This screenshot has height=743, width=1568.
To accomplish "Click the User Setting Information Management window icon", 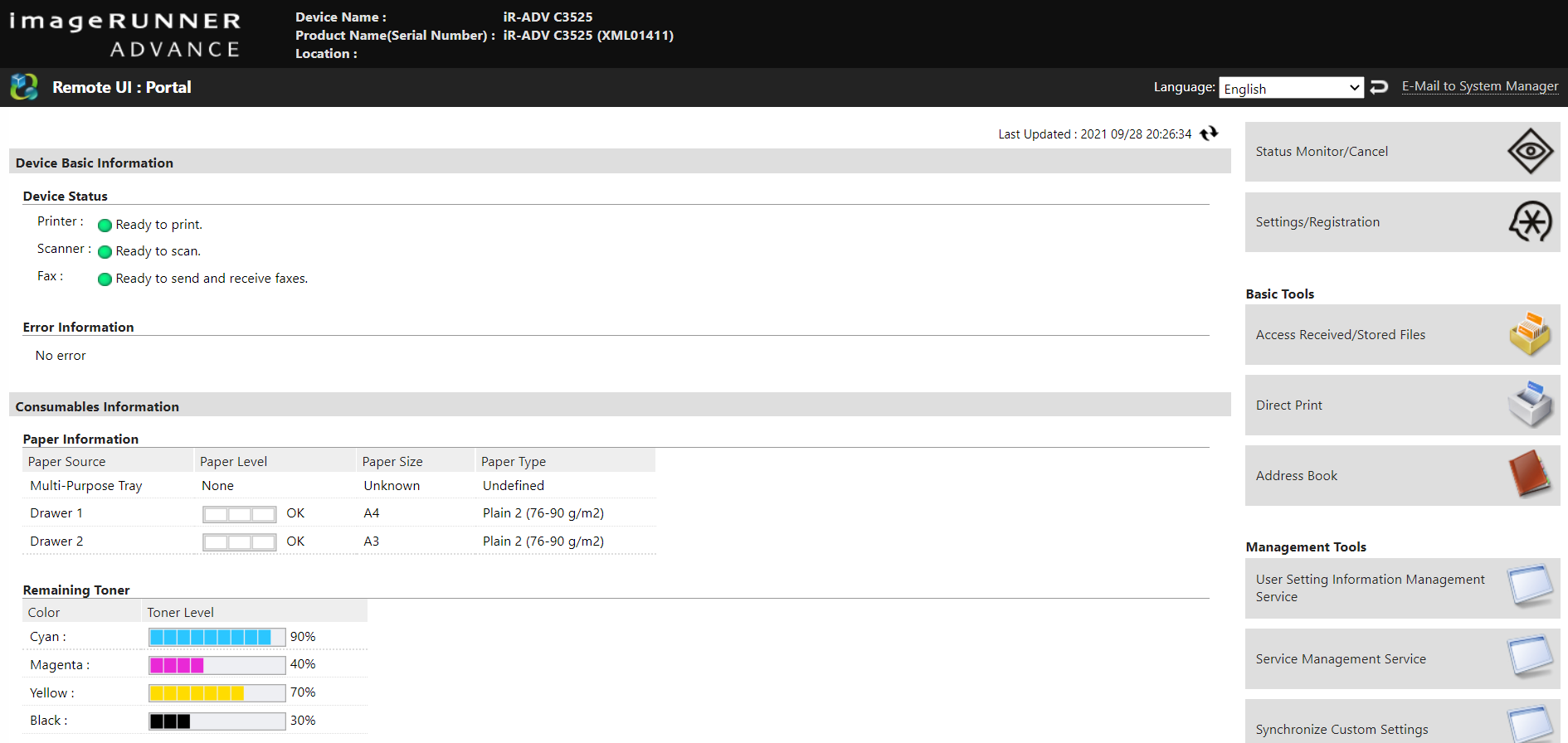I will click(x=1530, y=587).
